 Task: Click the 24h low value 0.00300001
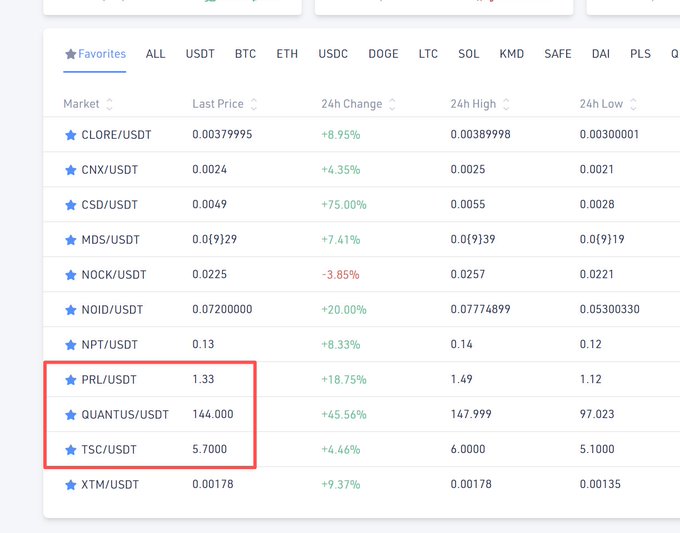tap(609, 134)
